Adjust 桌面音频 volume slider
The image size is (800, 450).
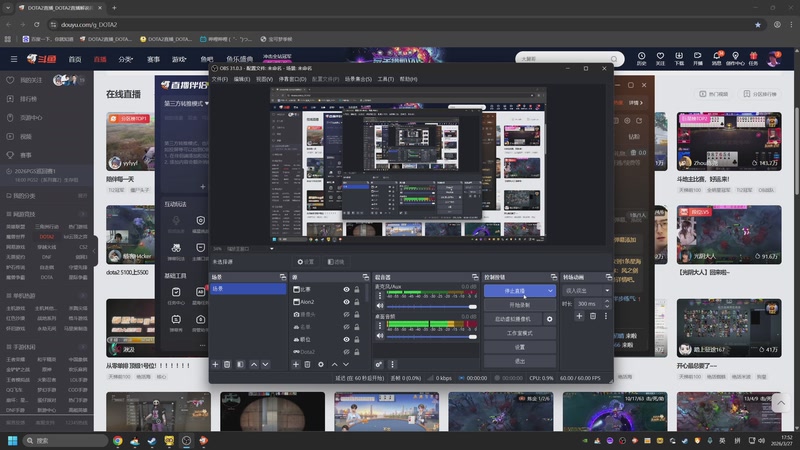[432, 337]
